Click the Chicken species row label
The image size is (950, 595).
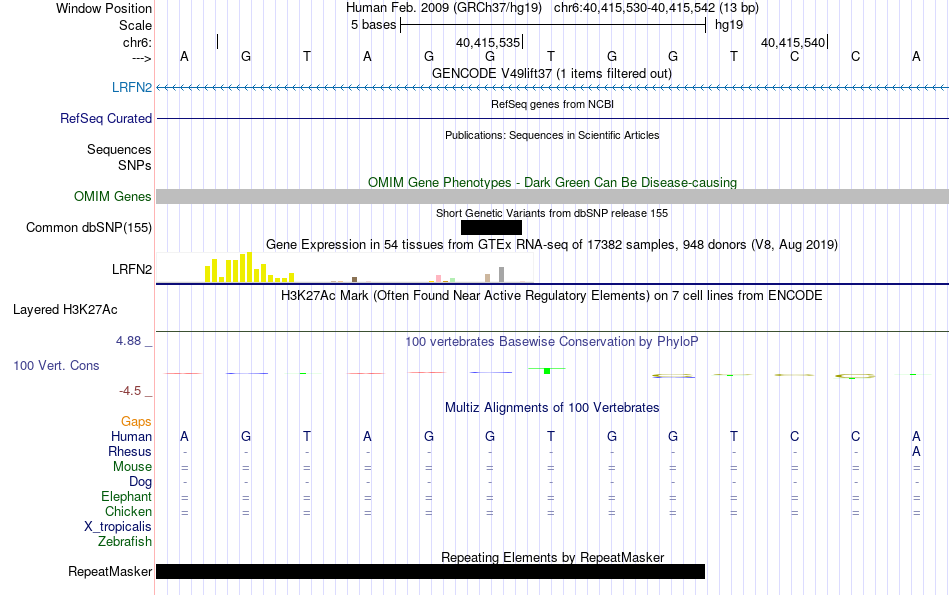click(x=128, y=511)
